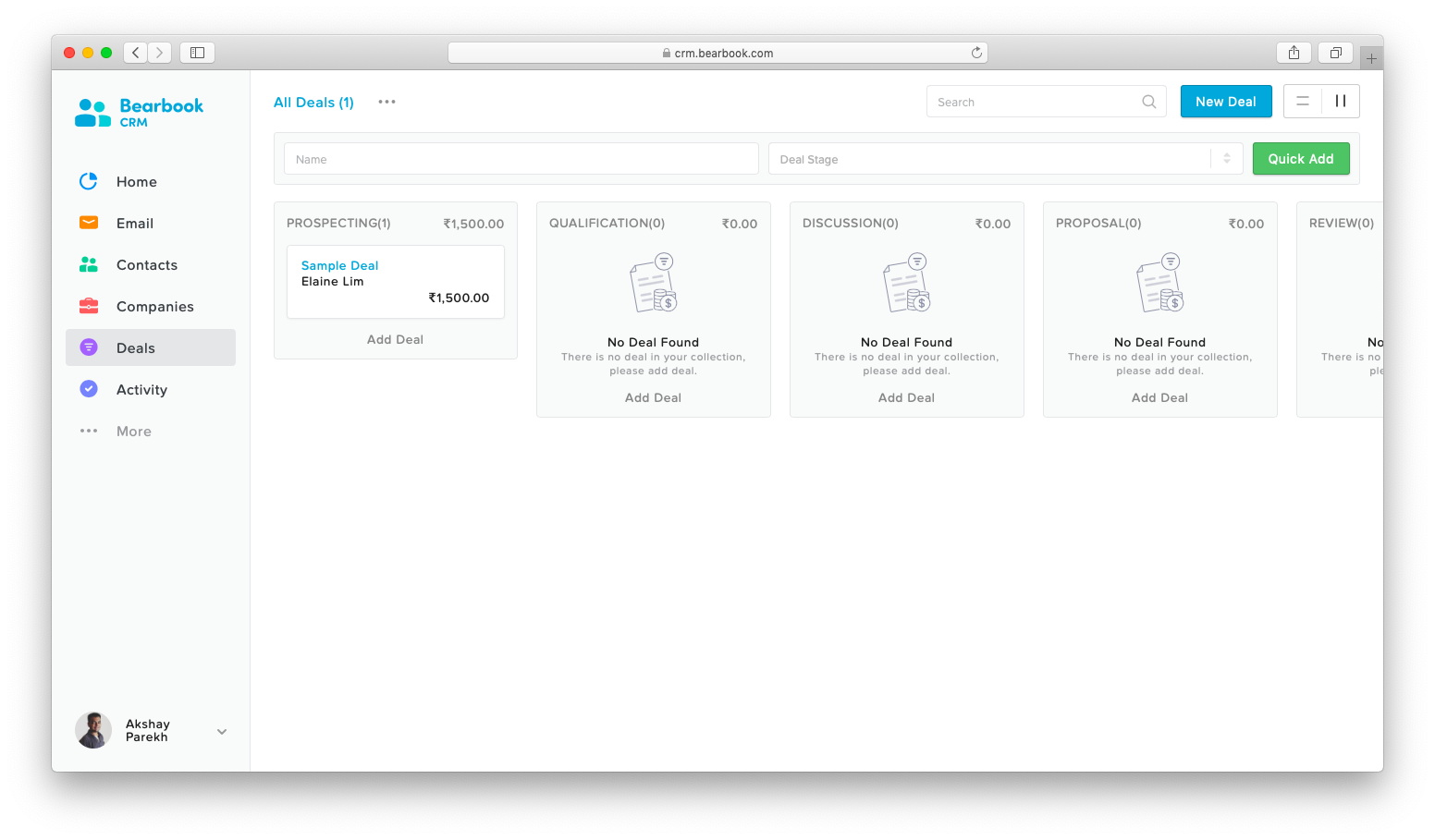Focus the deal Name input field

[521, 159]
